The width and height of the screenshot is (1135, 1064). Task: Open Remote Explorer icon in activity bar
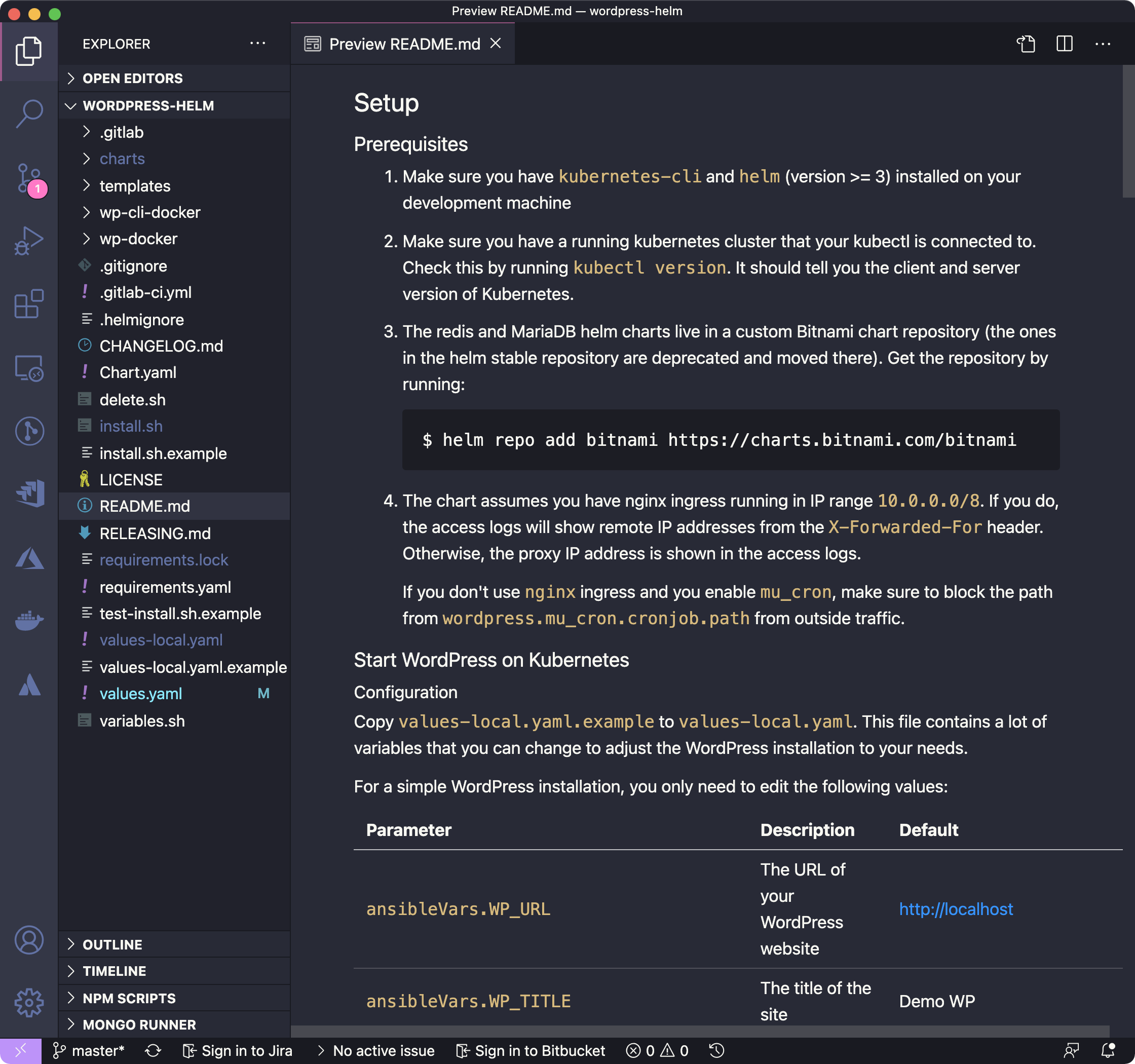28,368
